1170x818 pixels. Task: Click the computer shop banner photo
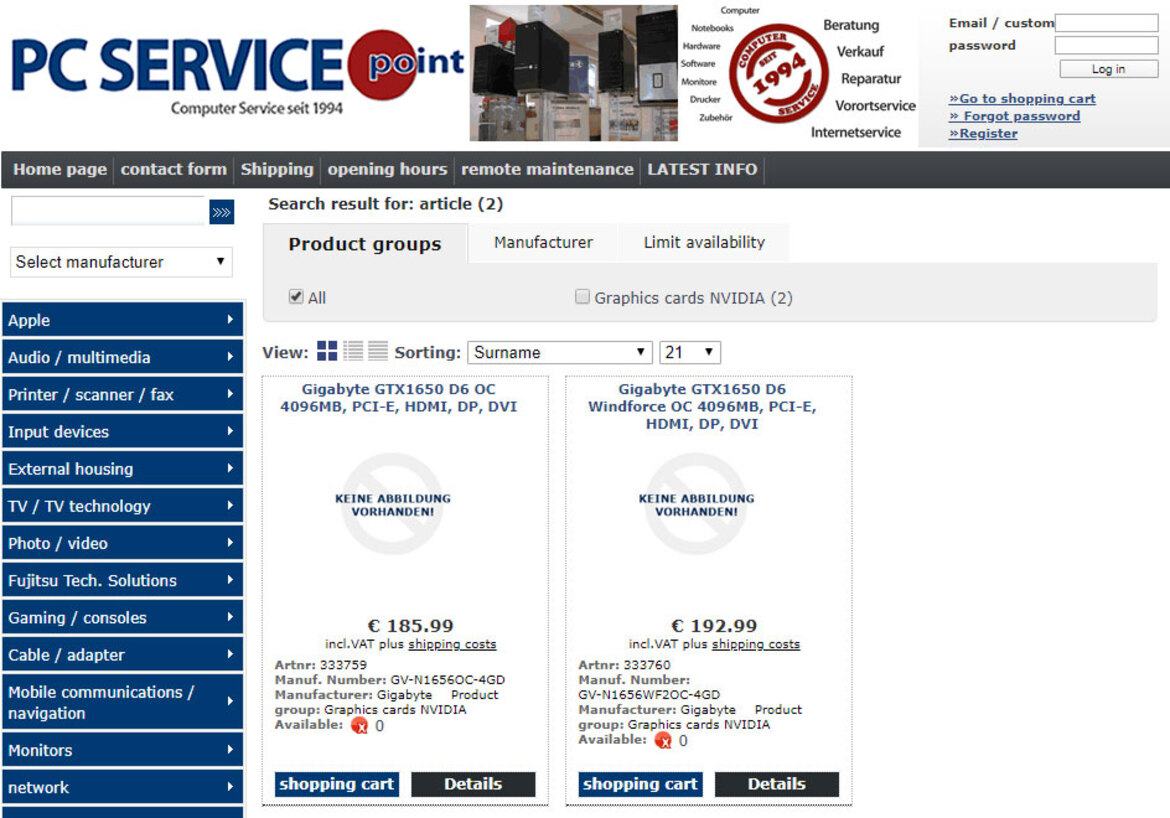click(x=573, y=72)
